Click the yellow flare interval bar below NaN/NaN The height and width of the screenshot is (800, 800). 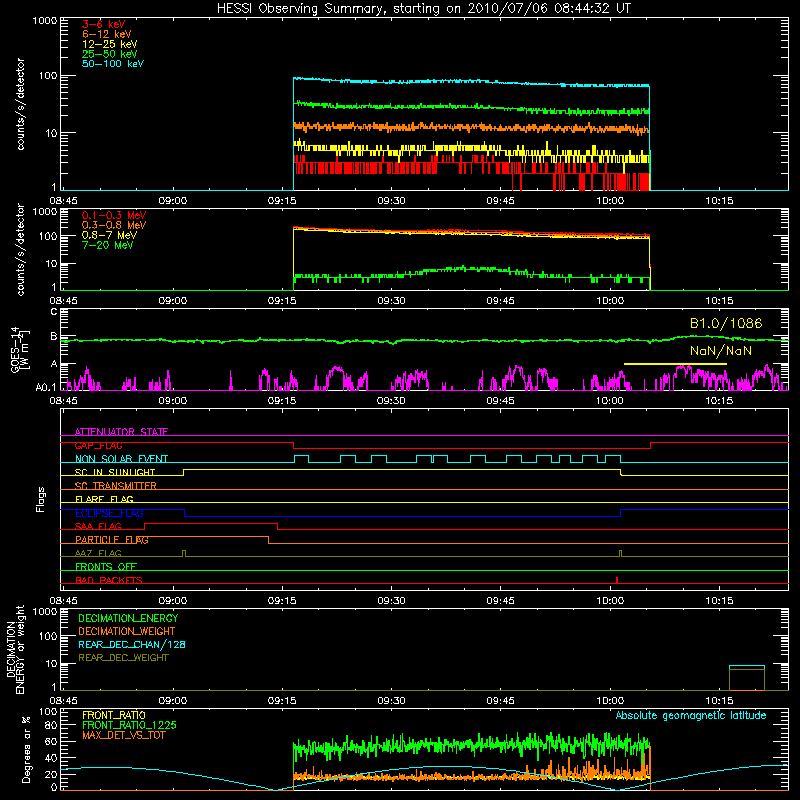[x=675, y=364]
